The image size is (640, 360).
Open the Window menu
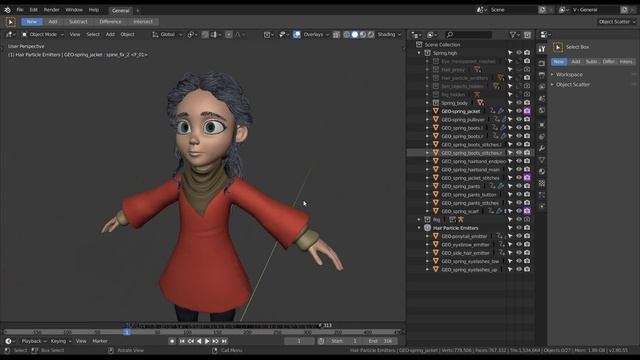[x=74, y=10]
